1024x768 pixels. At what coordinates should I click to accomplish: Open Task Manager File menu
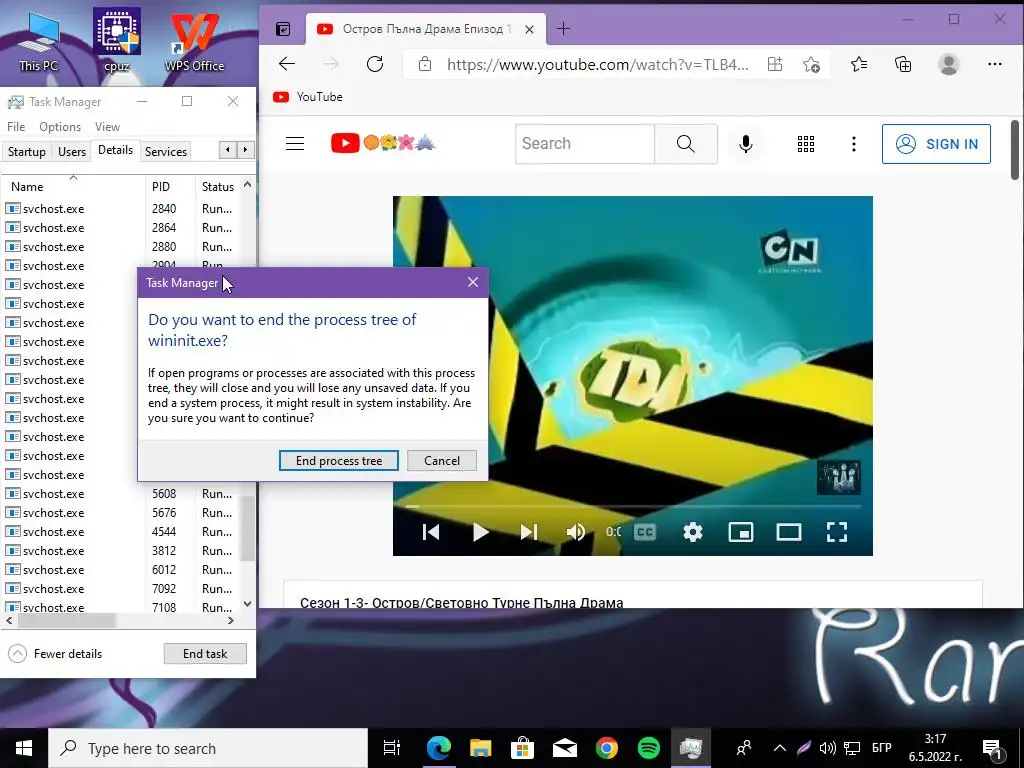16,127
